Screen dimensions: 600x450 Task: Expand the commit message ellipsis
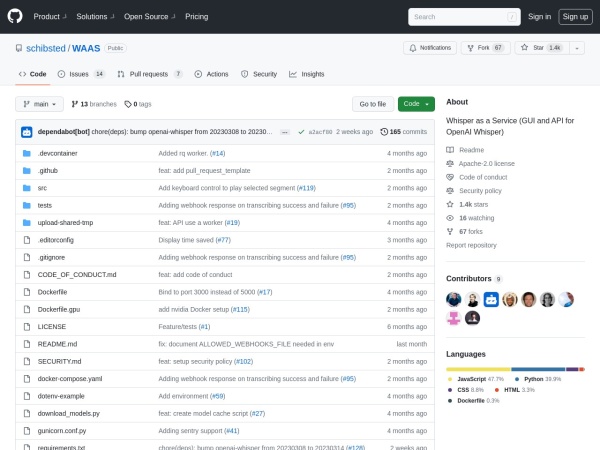point(285,132)
